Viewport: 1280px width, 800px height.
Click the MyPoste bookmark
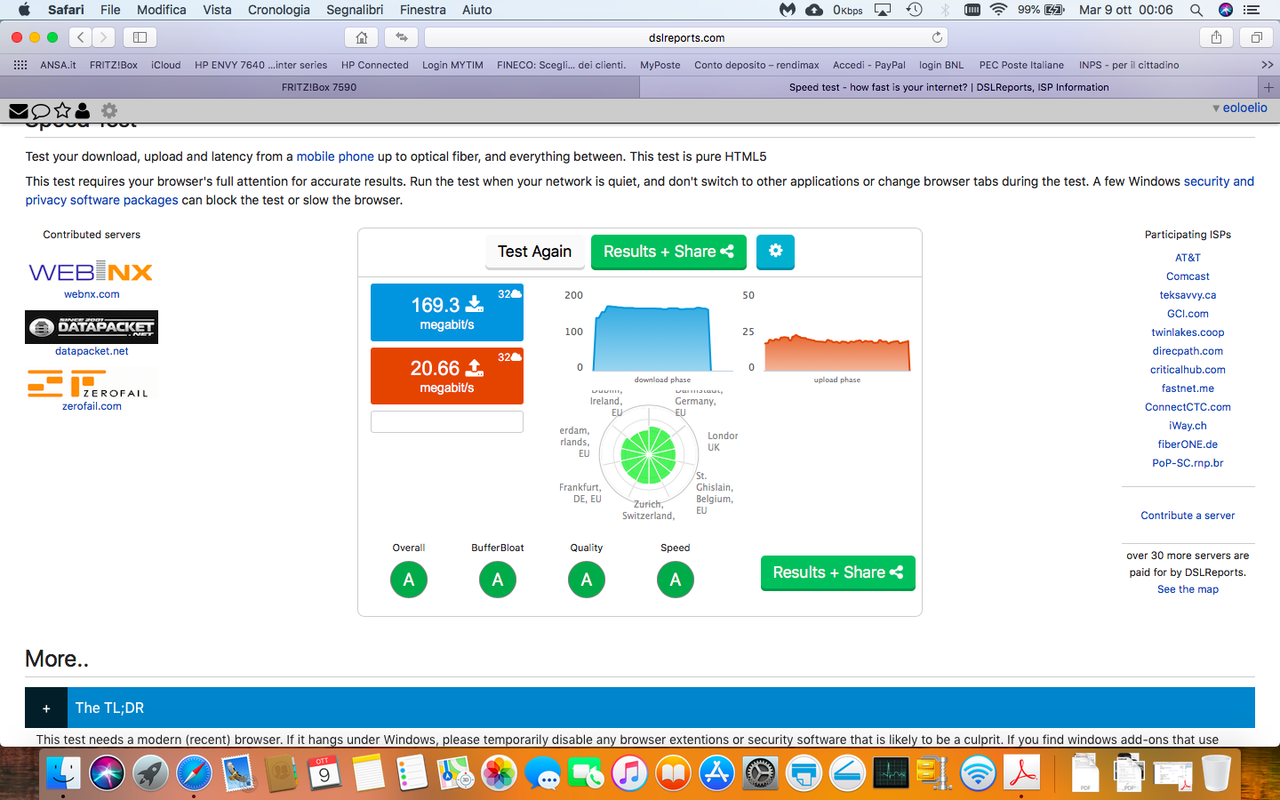coord(660,65)
